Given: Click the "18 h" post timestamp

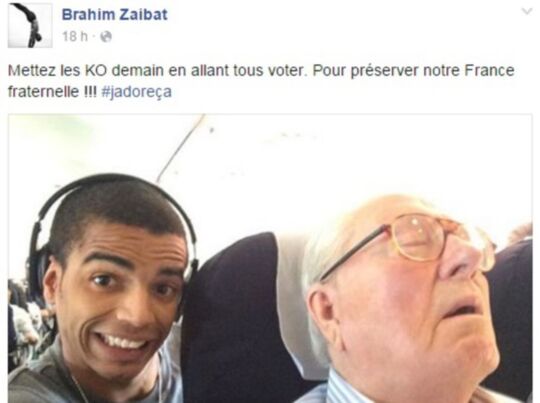Looking at the screenshot, I should pyautogui.click(x=75, y=36).
